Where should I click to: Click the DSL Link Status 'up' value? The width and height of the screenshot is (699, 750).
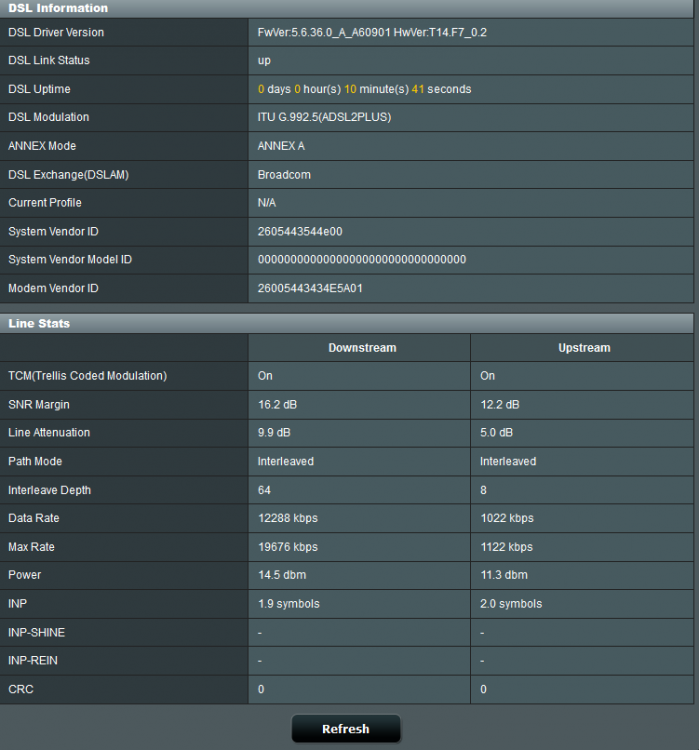(265, 61)
